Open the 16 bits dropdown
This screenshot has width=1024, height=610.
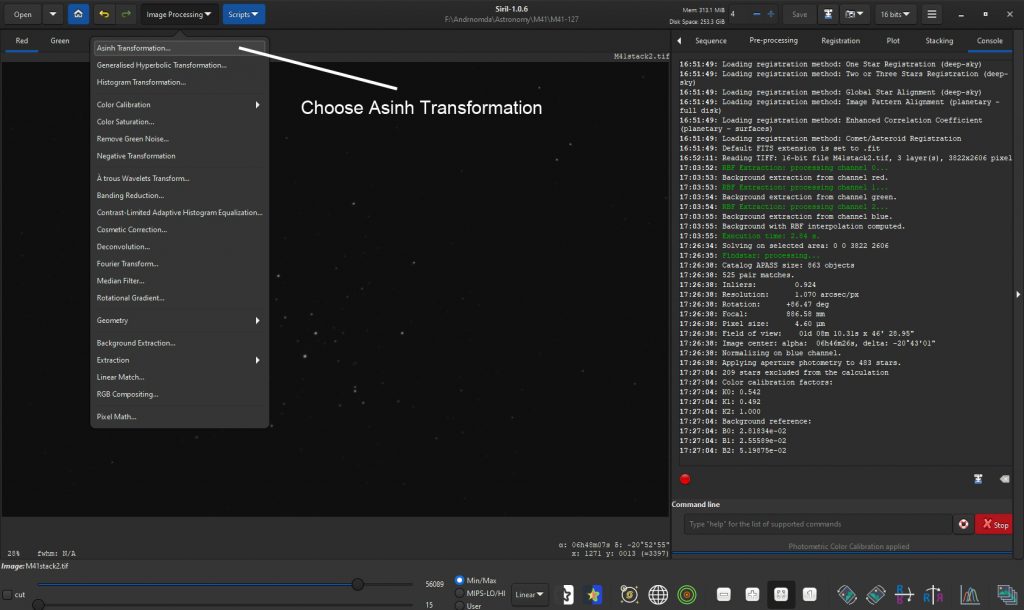coord(895,14)
